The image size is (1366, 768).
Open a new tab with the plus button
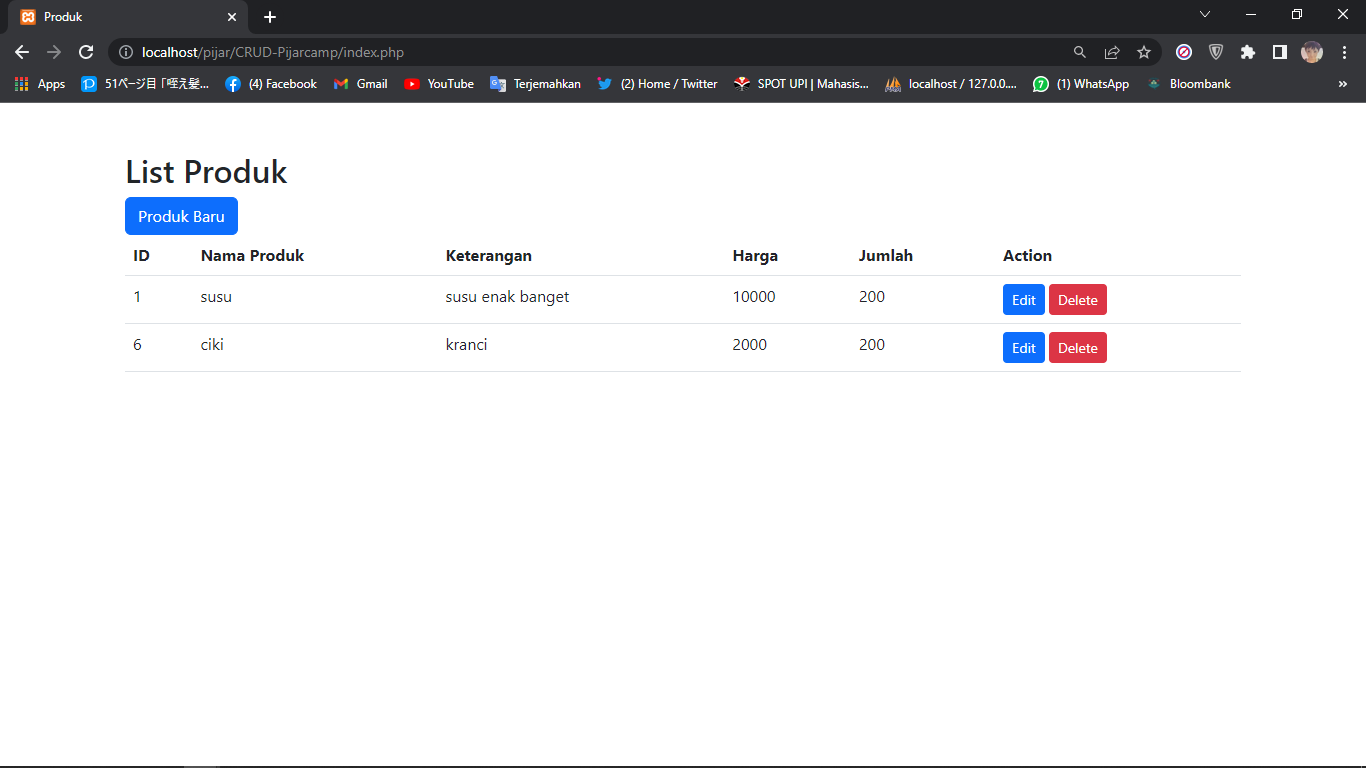(x=269, y=17)
